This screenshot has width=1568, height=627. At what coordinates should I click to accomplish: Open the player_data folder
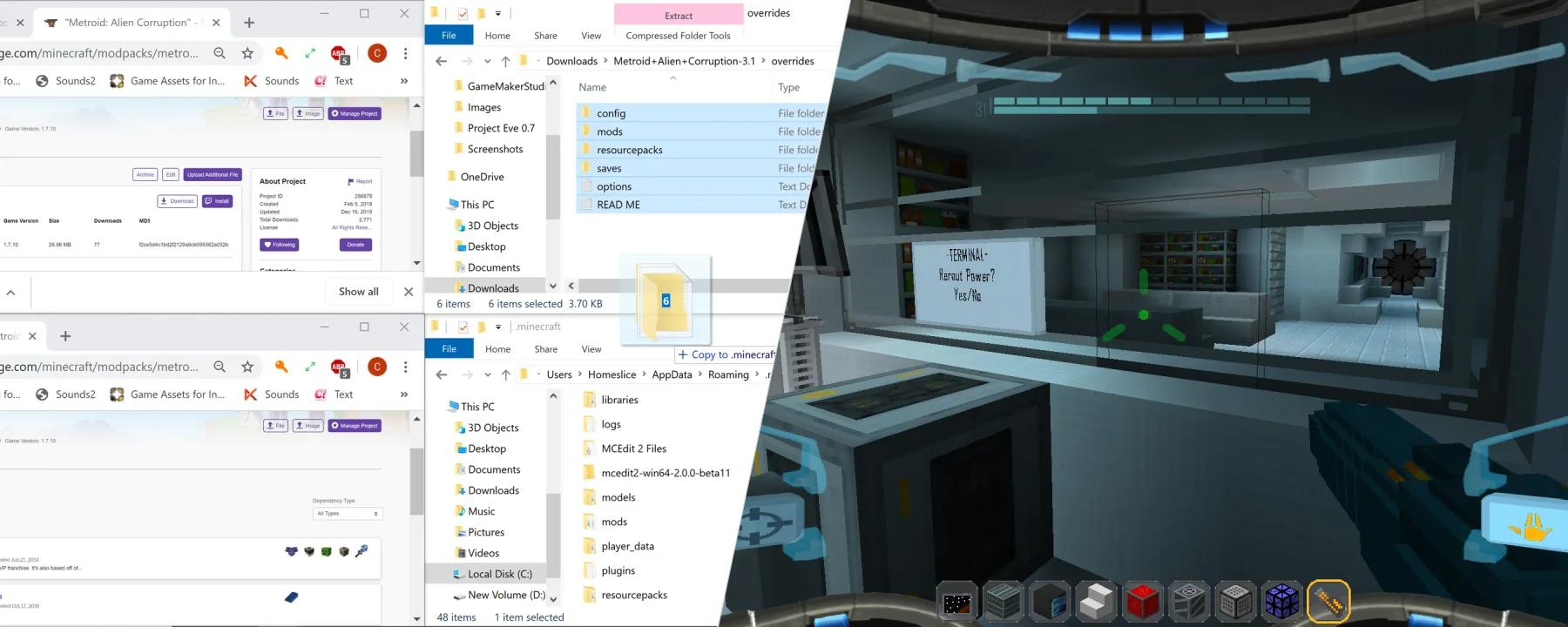[x=627, y=546]
